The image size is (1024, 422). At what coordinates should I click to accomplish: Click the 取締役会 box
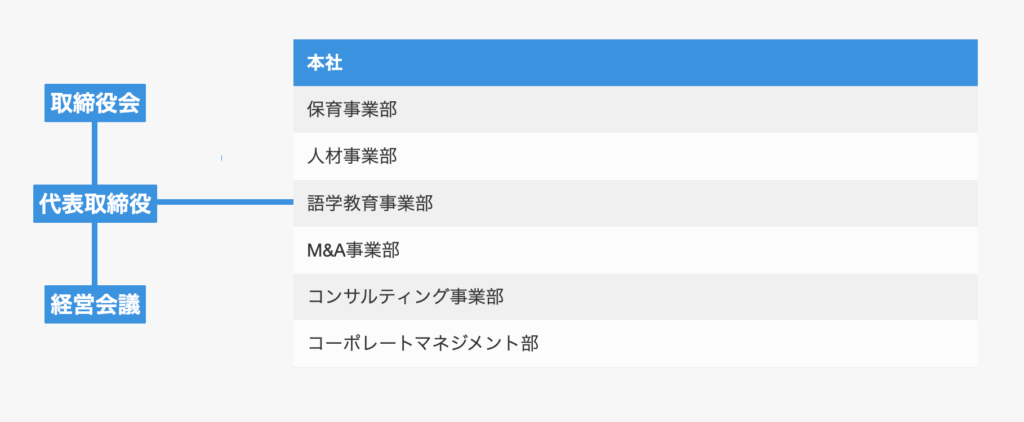click(95, 103)
